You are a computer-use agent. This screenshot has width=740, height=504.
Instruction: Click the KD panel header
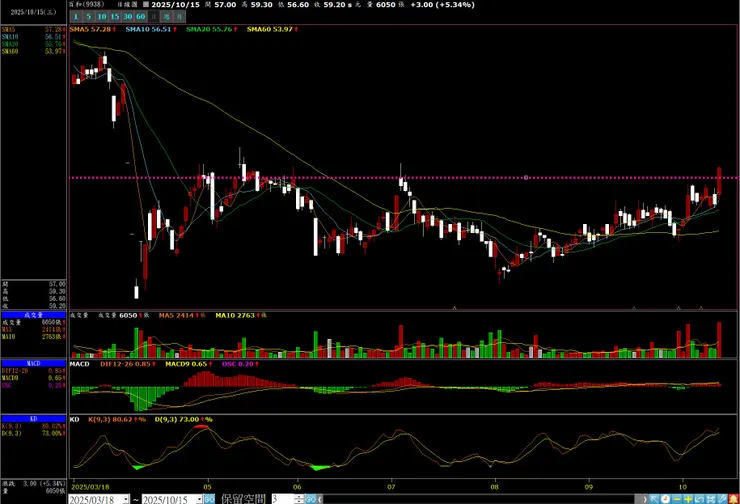[34, 419]
